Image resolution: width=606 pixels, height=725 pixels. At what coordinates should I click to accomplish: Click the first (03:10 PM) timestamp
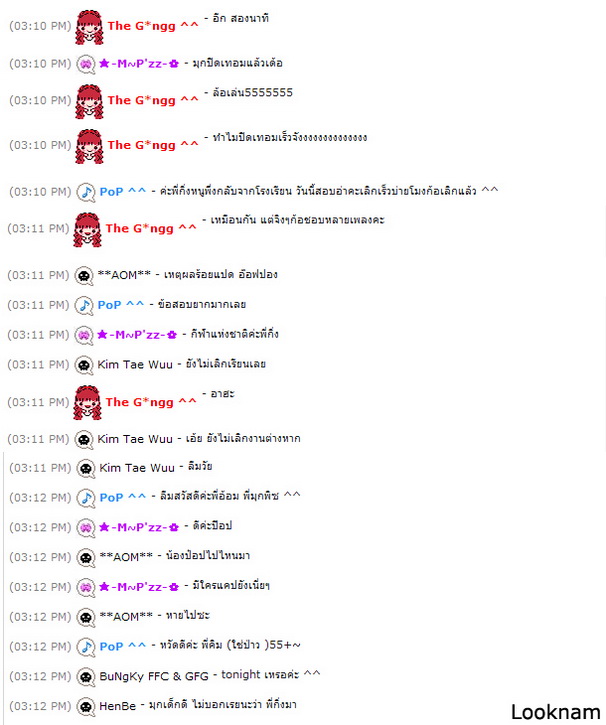coord(40,26)
